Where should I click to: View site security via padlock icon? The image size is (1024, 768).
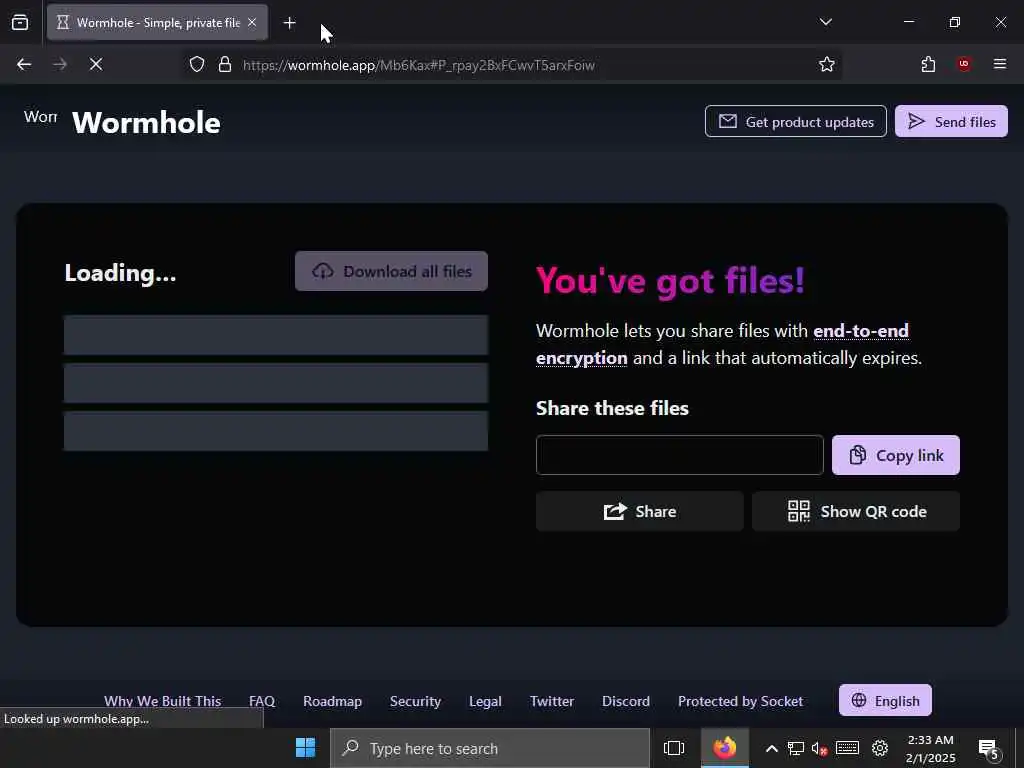(225, 65)
